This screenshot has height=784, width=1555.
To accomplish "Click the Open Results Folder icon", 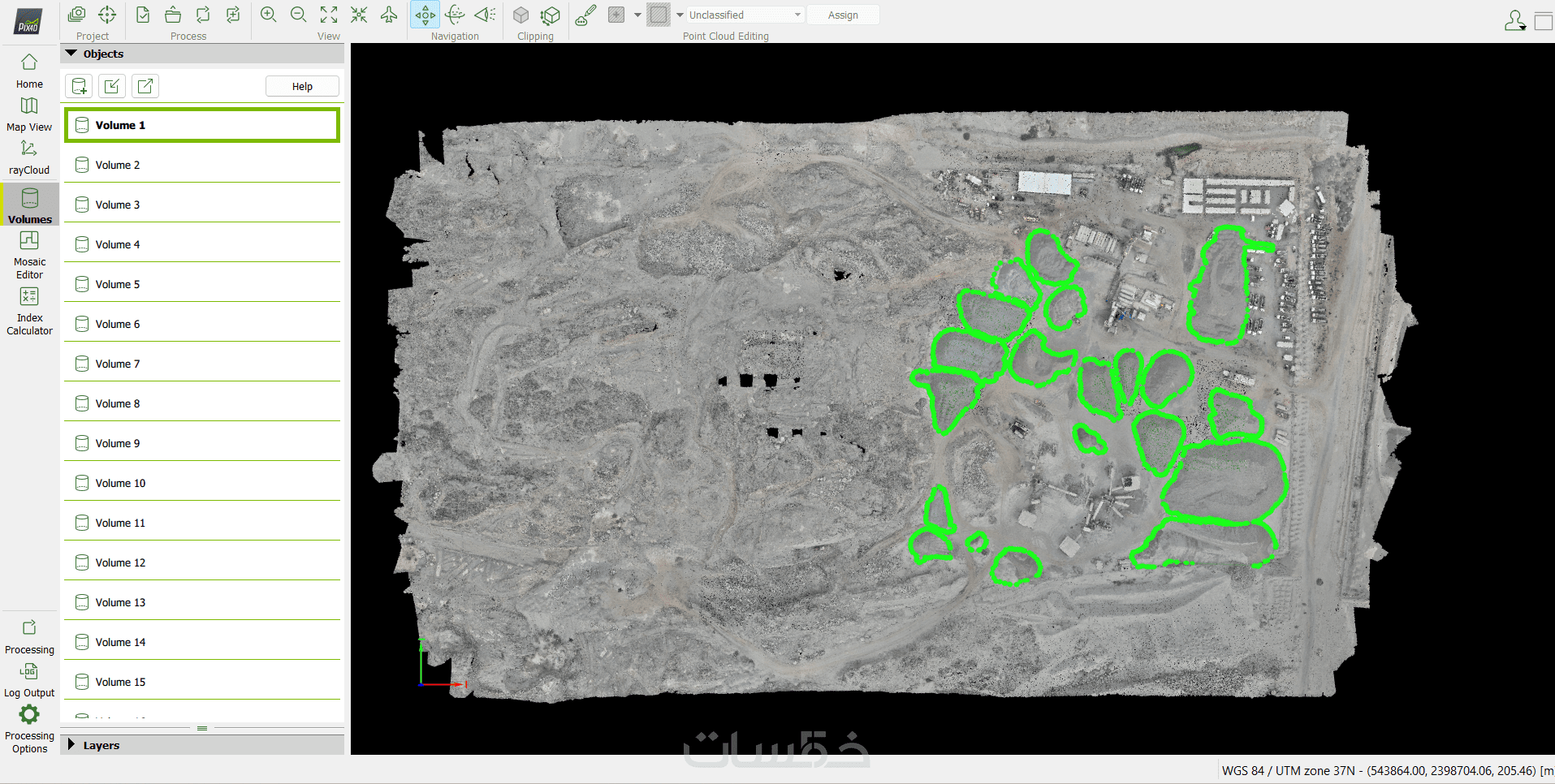I will 173,15.
